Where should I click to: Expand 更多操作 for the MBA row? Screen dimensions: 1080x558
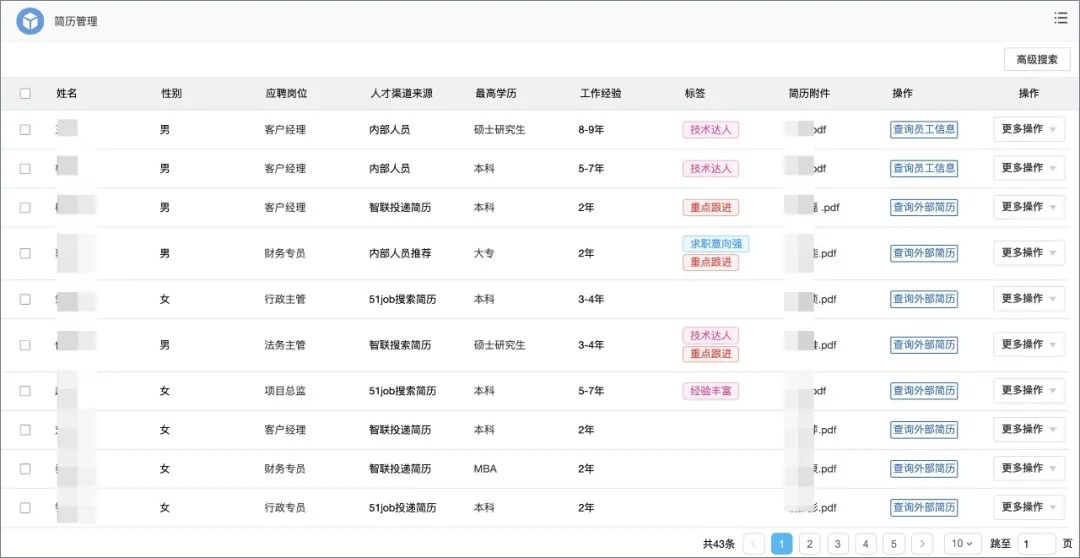click(x=1029, y=468)
